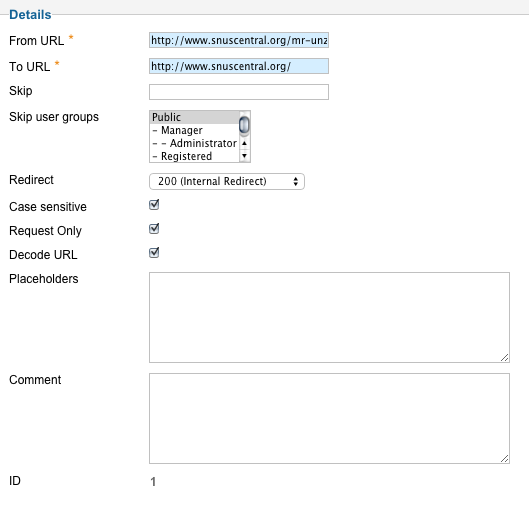The width and height of the screenshot is (529, 510).
Task: Click the Redirect dropdown stepper arrows
Action: pos(296,181)
